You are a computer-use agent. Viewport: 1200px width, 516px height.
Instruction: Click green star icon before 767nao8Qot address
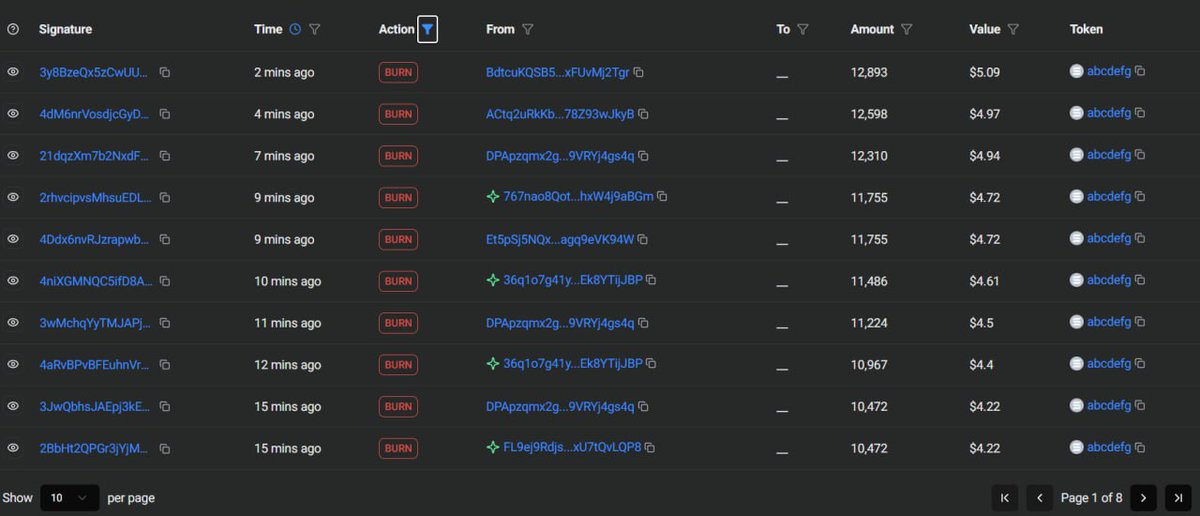click(493, 197)
